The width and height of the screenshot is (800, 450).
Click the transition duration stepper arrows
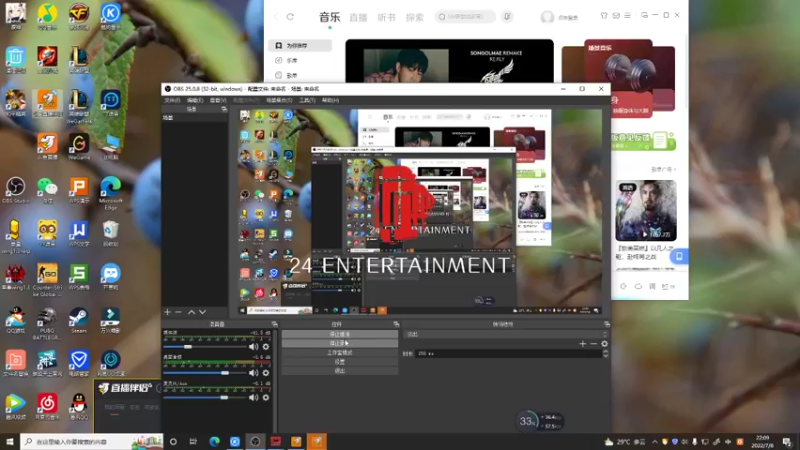click(606, 353)
